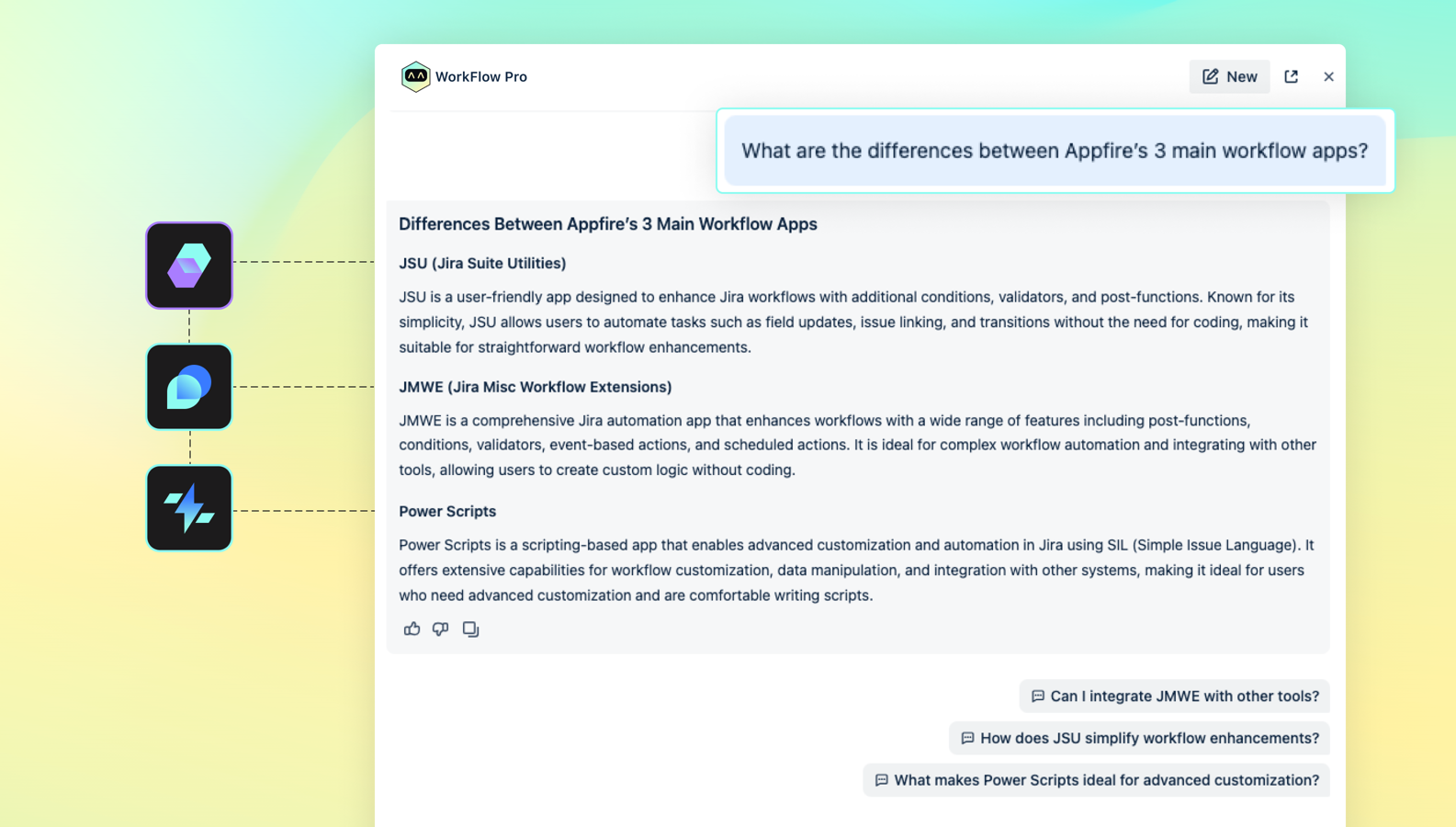
Task: Click the paragraph starting "JMWE is a comprehensive"
Action: pyautogui.click(x=858, y=446)
